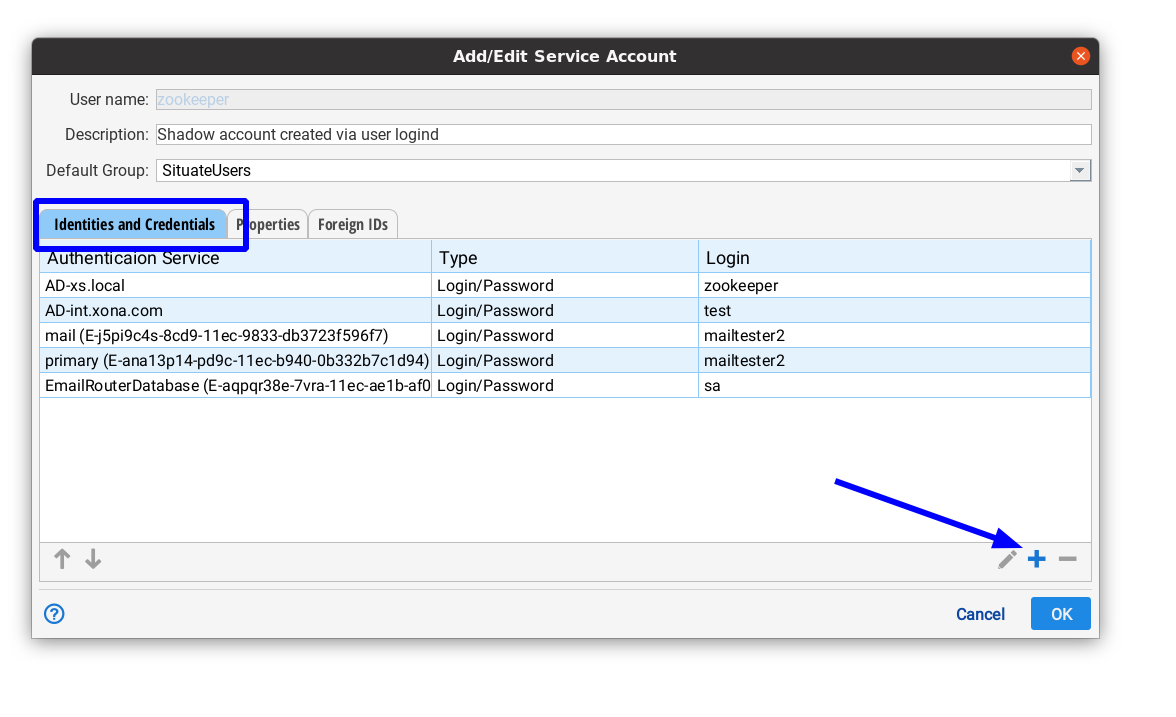Select the AD-int.xona.com row
Viewport: 1176px width, 717px height.
coord(235,311)
